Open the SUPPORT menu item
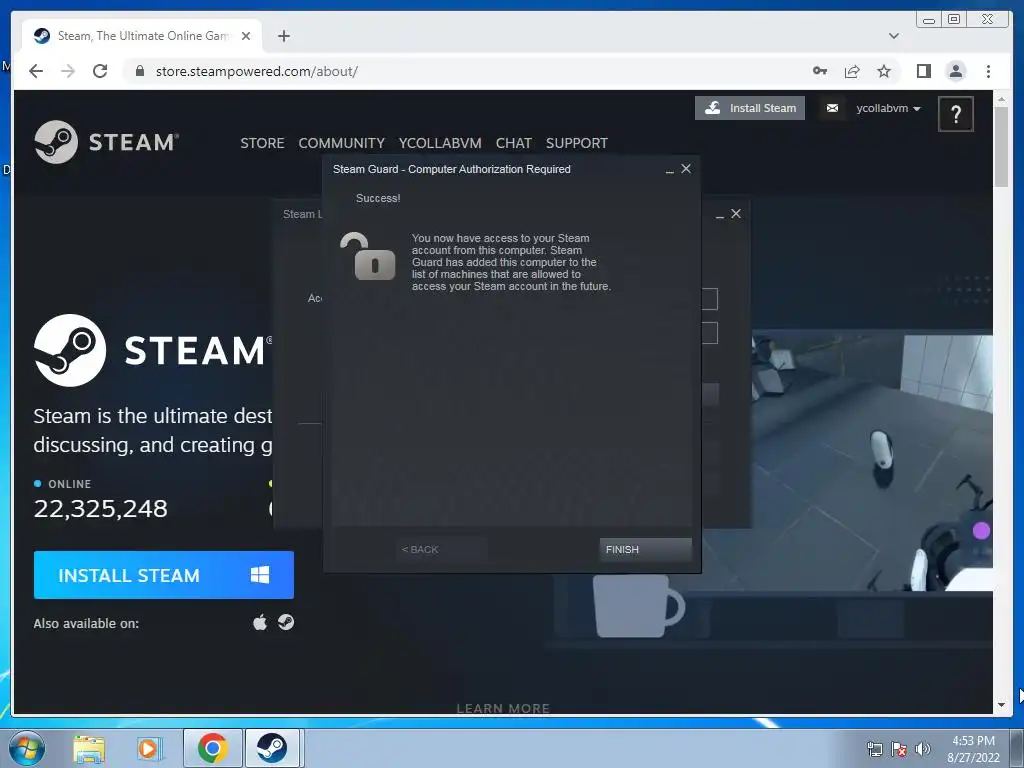Viewport: 1024px width, 768px height. pos(577,143)
